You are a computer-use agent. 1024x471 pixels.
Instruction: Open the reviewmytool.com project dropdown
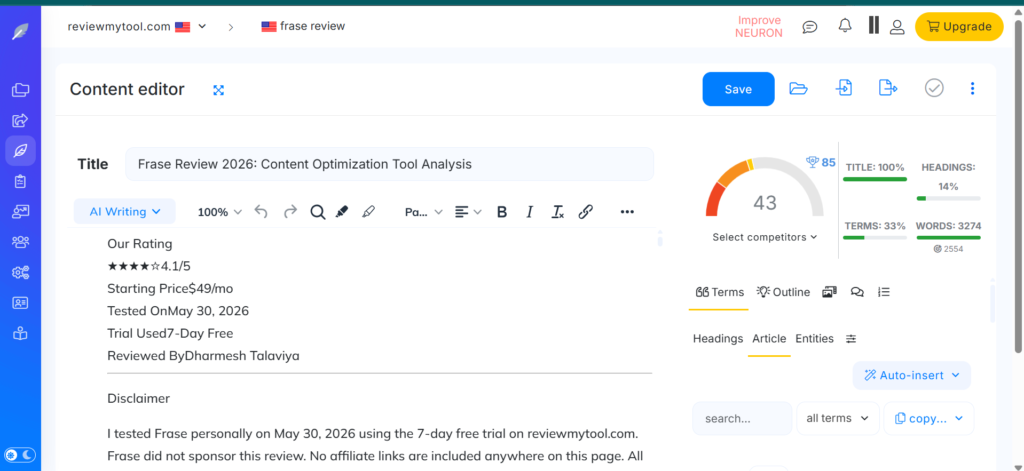136,27
